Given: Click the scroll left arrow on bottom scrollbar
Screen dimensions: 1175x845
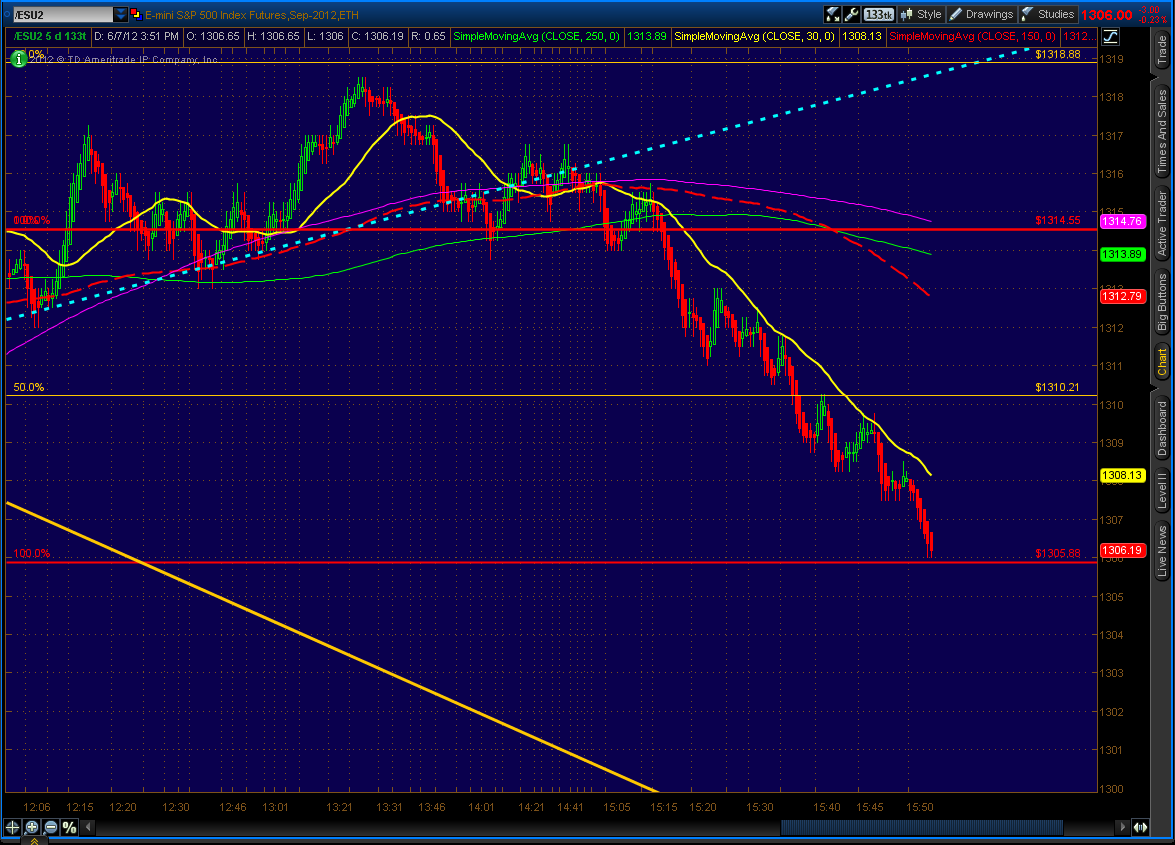Looking at the screenshot, I should click(x=88, y=827).
